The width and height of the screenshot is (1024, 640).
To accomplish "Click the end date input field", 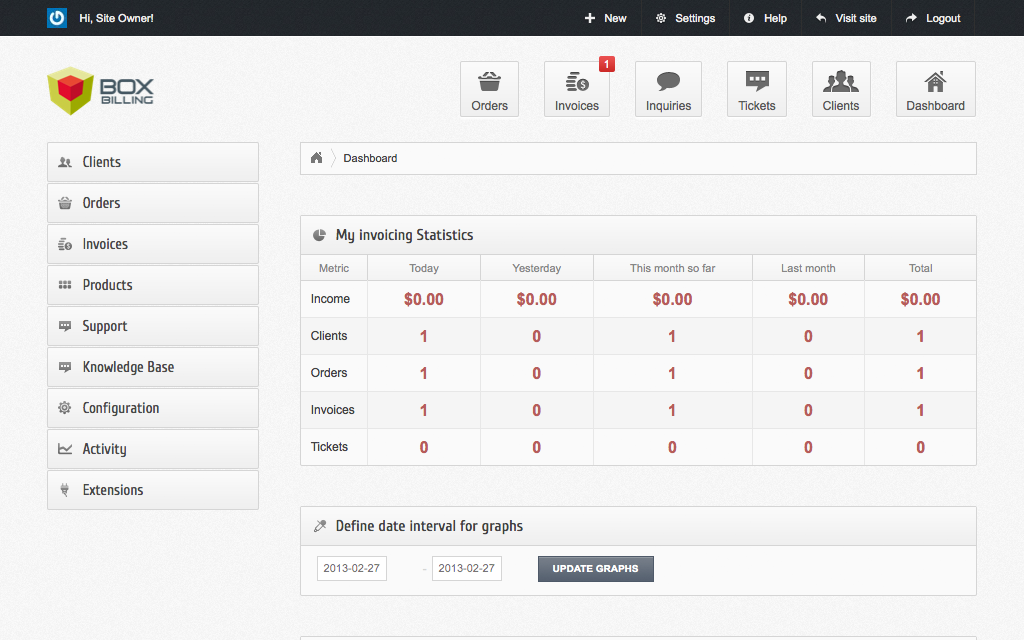I will (467, 568).
